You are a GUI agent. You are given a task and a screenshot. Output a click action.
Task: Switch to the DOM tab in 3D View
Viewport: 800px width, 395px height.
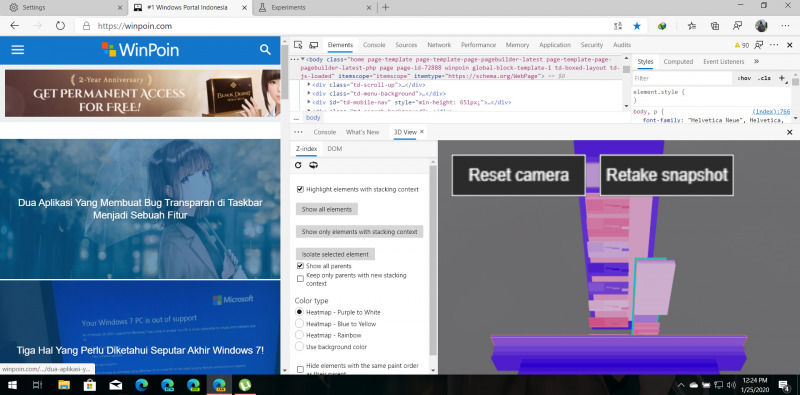(335, 149)
